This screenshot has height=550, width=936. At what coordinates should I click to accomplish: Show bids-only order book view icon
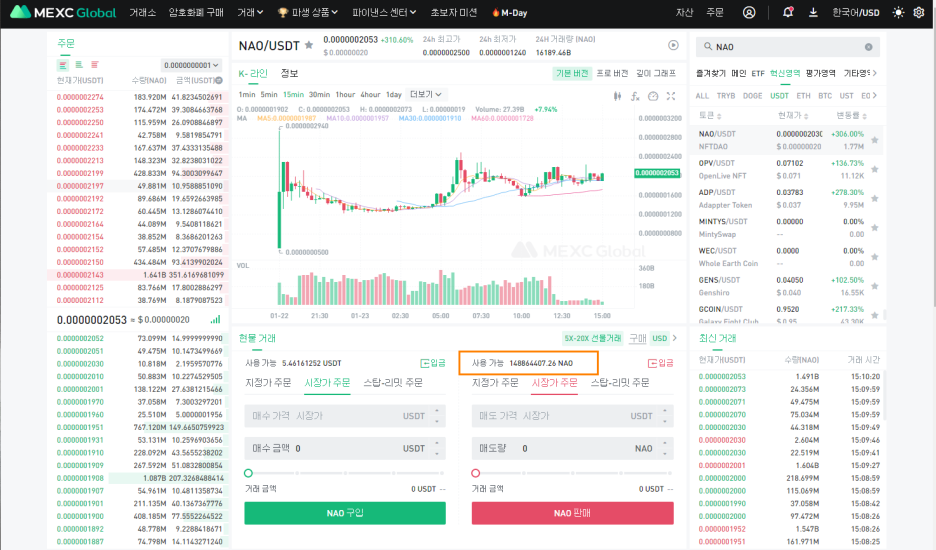point(79,64)
